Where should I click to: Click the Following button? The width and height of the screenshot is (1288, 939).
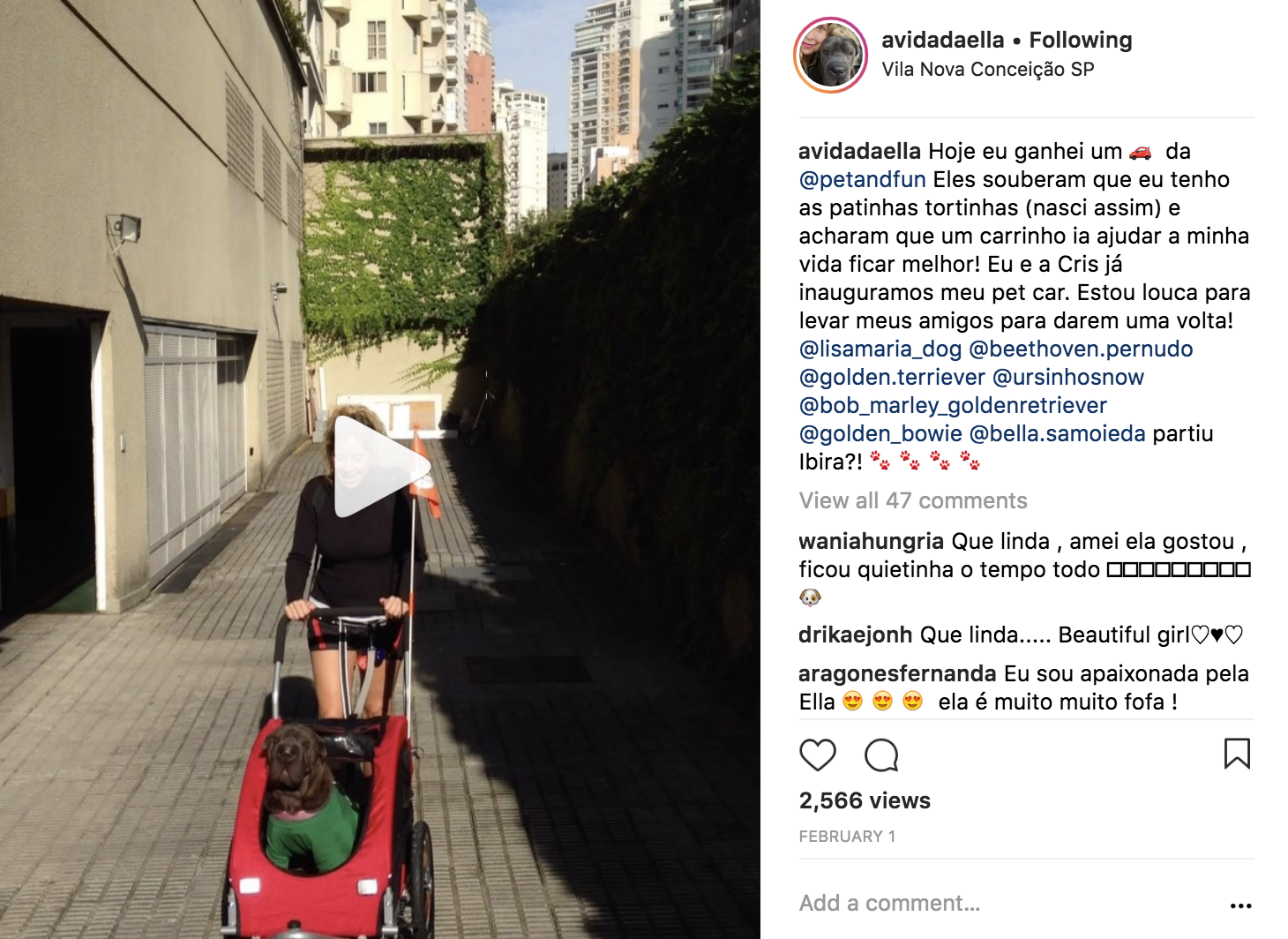1081,40
